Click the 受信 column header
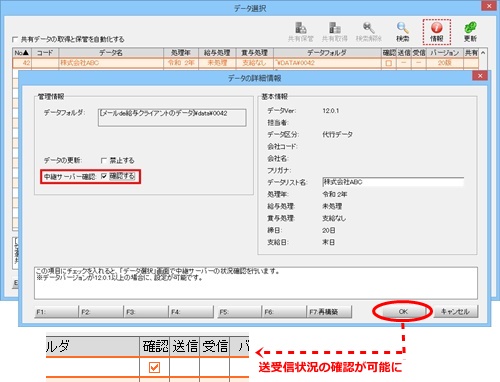Viewport: 500px width, 382px height. tap(419, 53)
